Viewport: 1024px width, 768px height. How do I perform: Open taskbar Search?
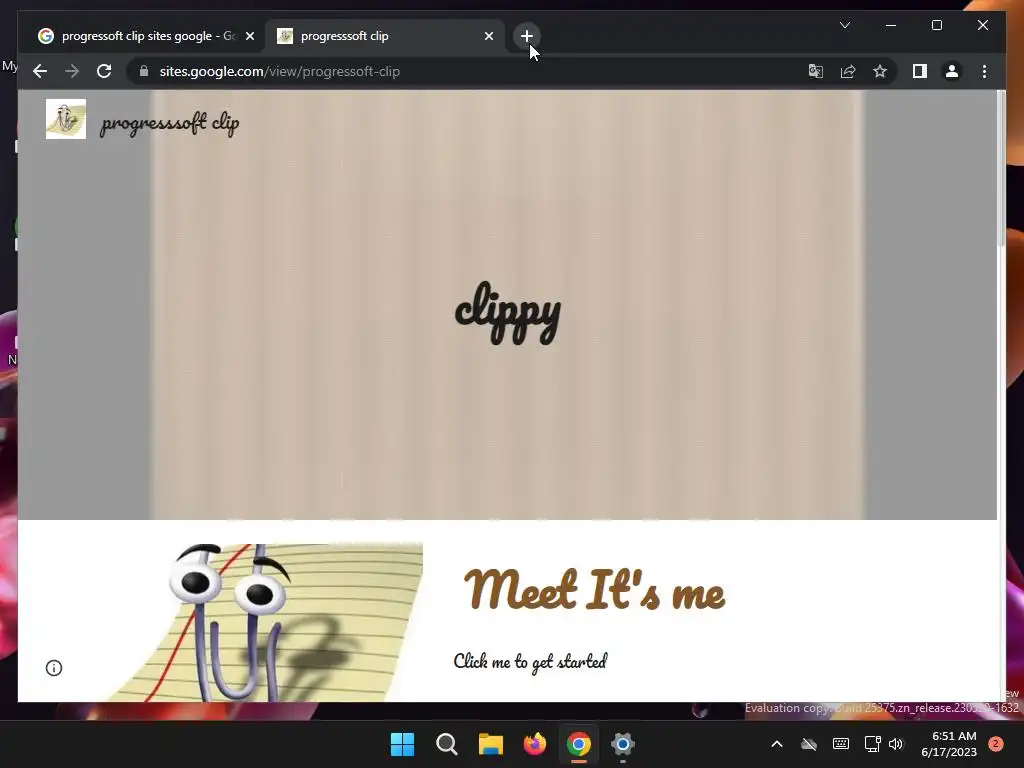tap(447, 744)
